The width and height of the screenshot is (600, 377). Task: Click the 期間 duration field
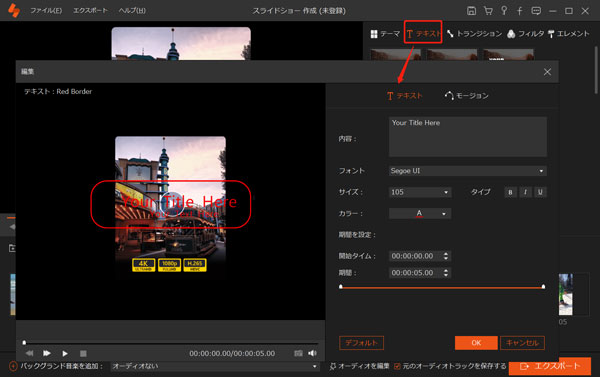coord(415,273)
